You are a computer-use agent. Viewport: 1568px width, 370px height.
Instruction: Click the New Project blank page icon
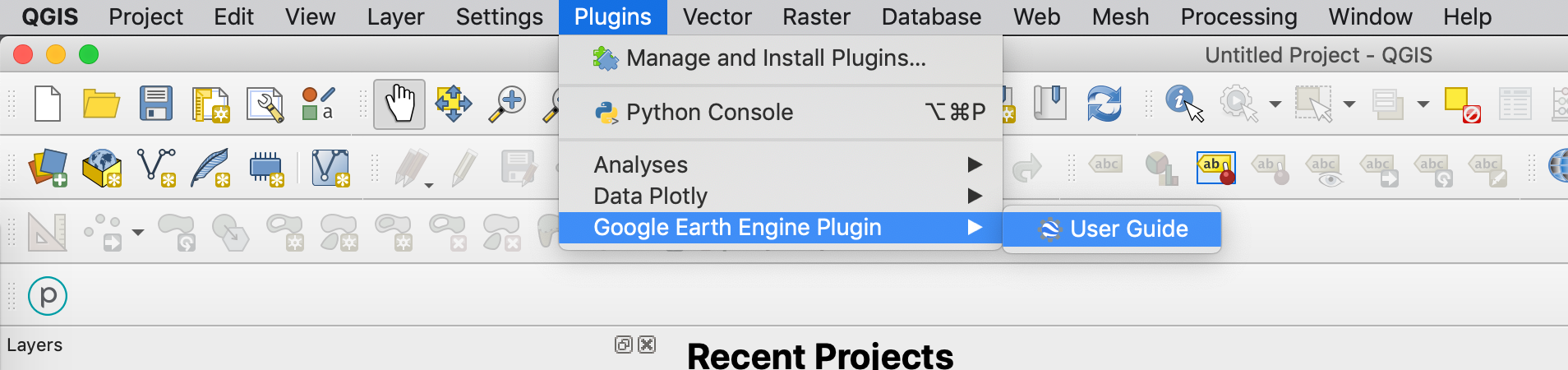pyautogui.click(x=48, y=104)
